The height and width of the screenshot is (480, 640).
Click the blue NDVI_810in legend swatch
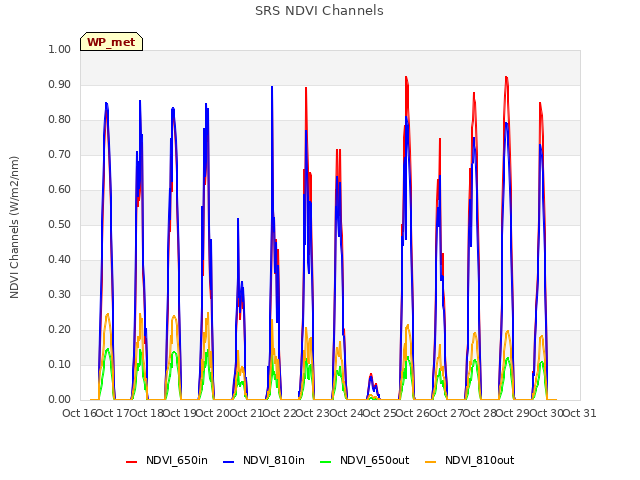(x=229, y=461)
